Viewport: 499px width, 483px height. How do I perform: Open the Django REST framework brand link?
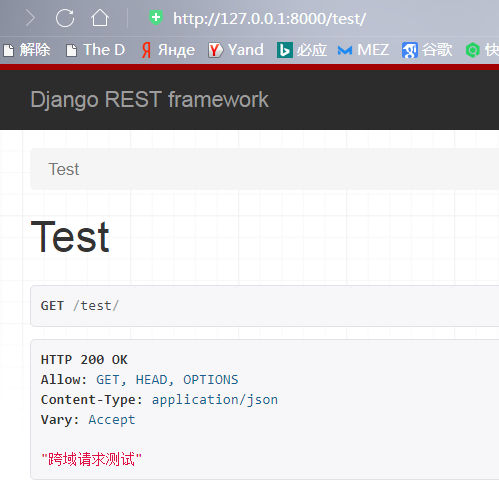click(x=149, y=100)
